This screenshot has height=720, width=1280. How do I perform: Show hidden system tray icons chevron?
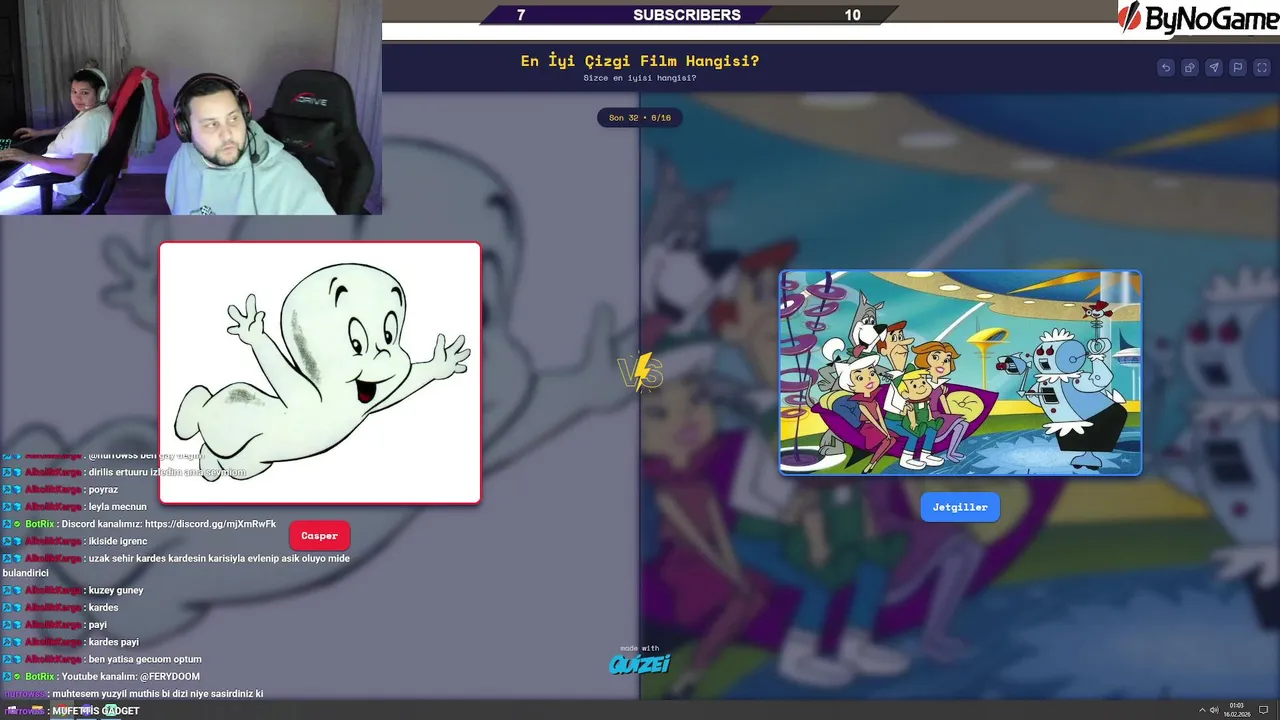point(1202,710)
